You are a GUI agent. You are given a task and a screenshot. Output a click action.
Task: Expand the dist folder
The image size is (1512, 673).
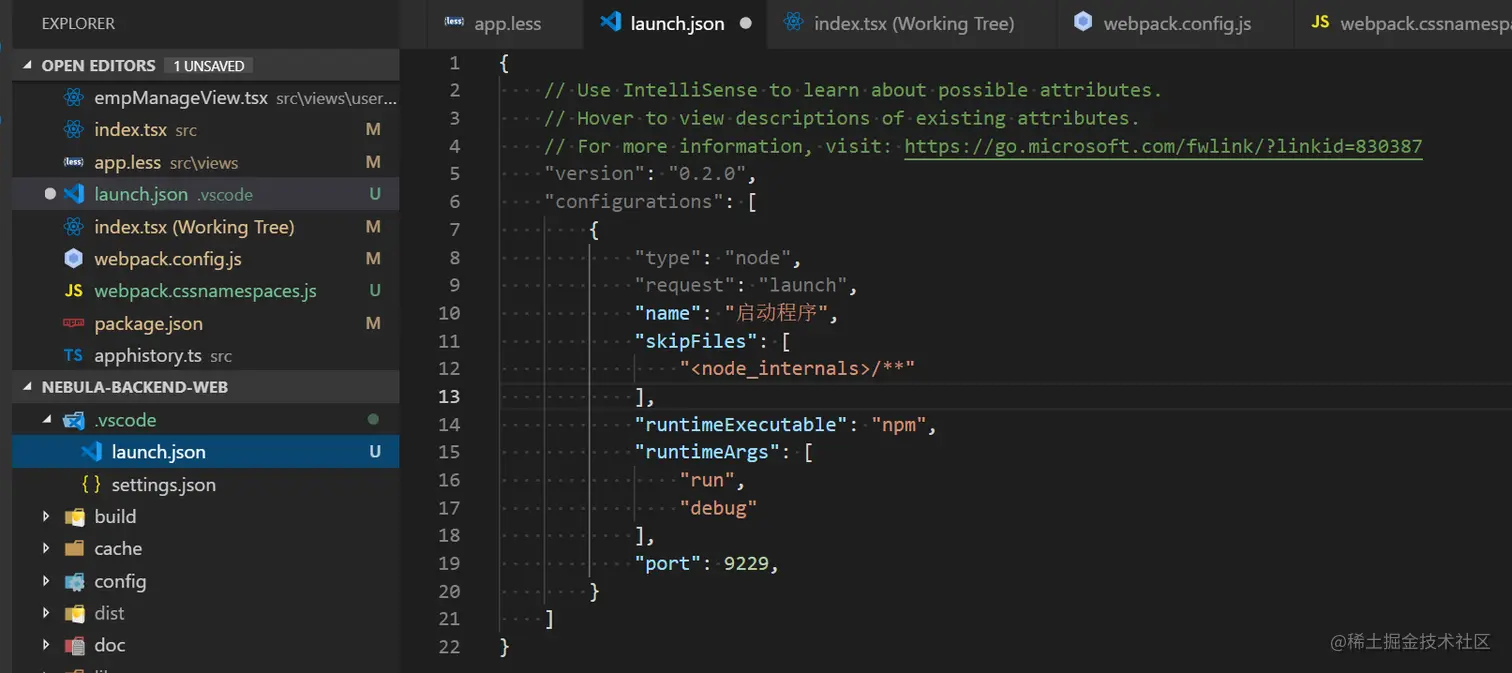[47, 613]
